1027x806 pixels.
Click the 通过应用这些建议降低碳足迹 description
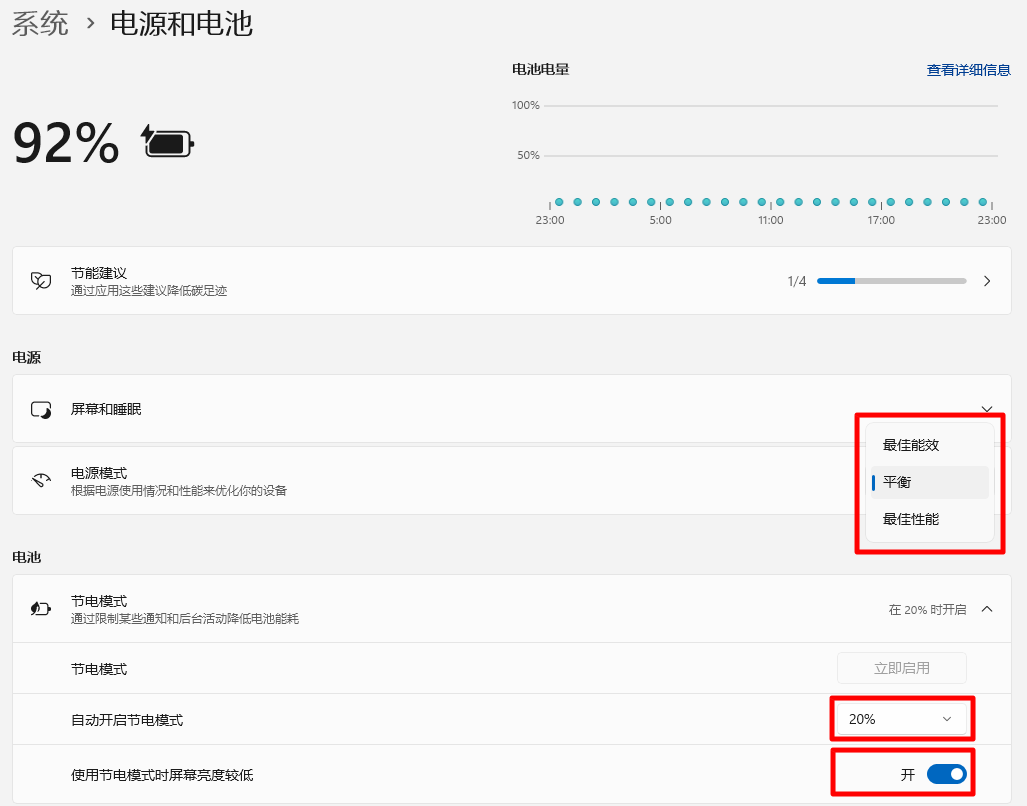149,291
